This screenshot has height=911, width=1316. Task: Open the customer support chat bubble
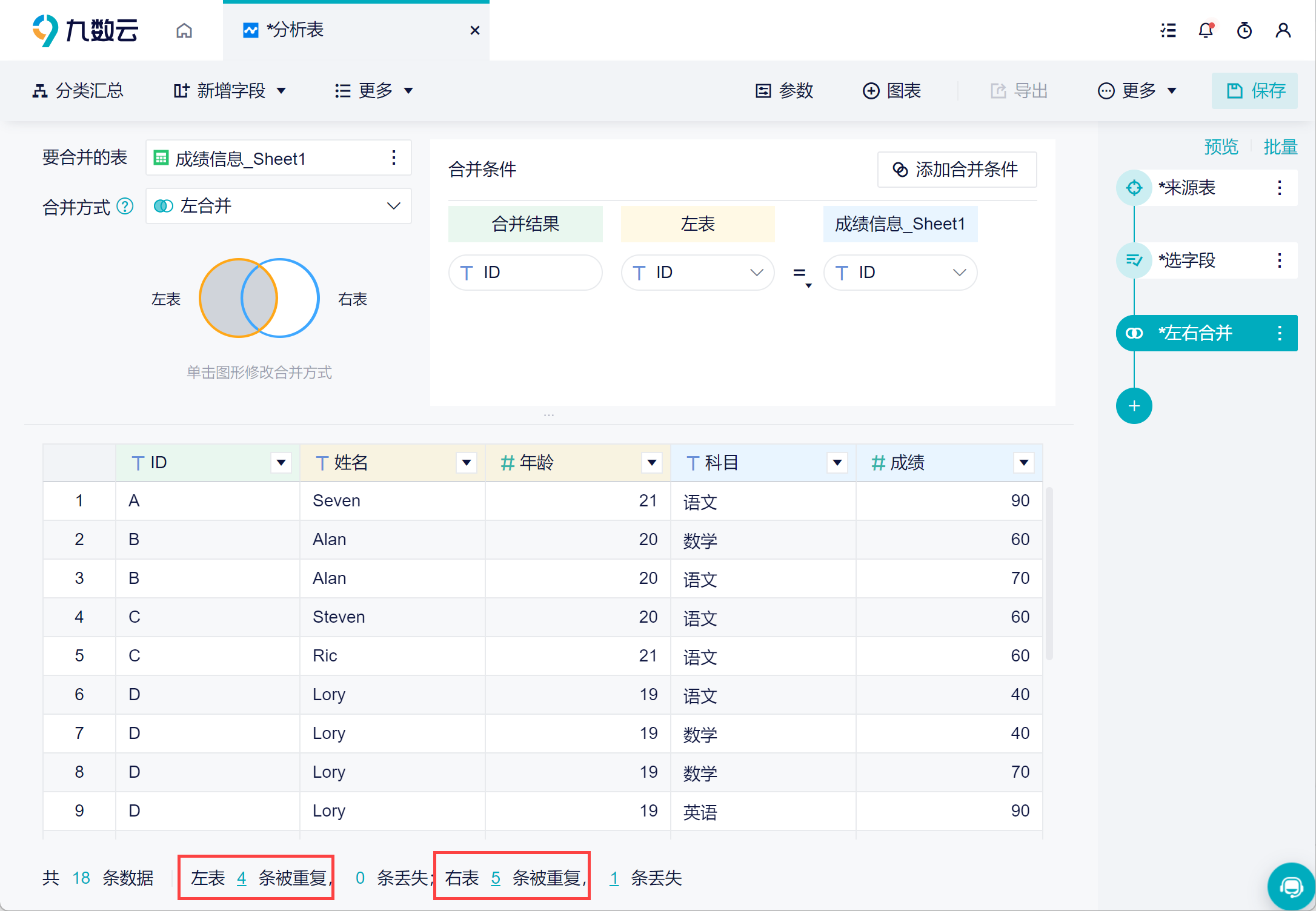(x=1291, y=887)
